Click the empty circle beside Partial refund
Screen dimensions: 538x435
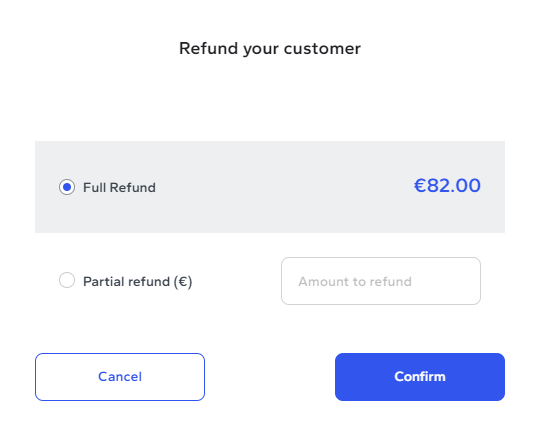coord(67,280)
